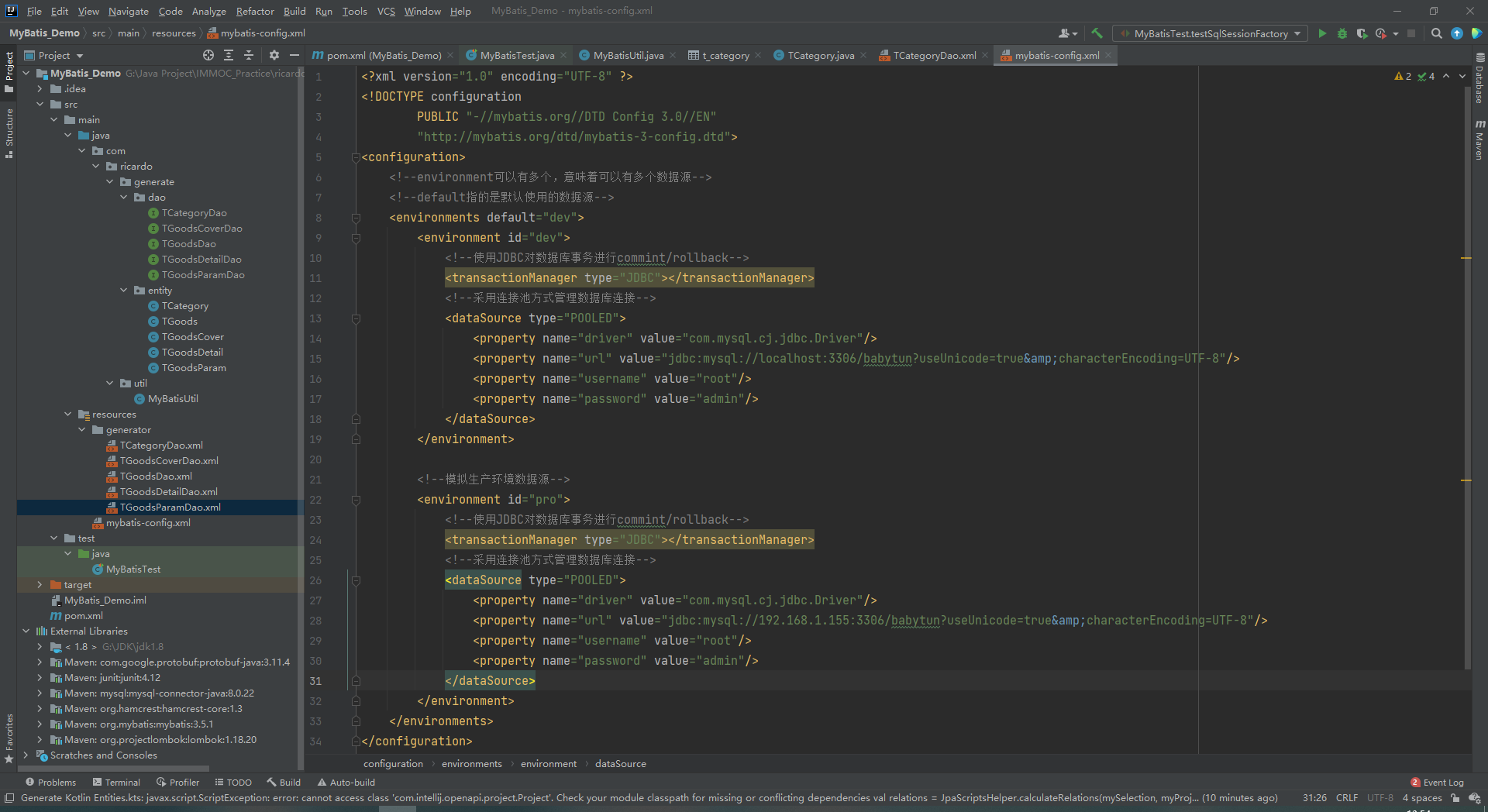The width and height of the screenshot is (1488, 812).
Task: Open the Maven tool window
Action: [x=1479, y=139]
